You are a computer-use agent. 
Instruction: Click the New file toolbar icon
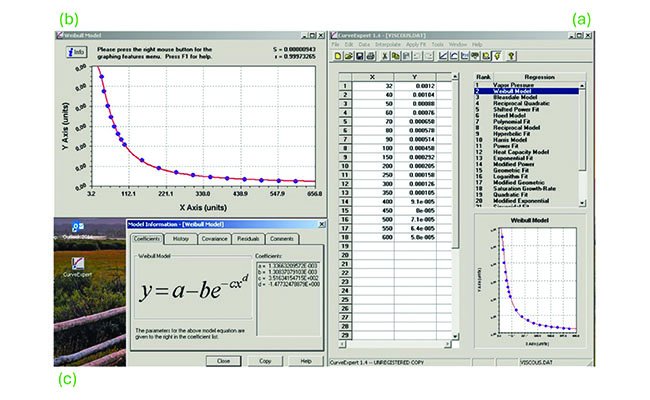tap(335, 58)
